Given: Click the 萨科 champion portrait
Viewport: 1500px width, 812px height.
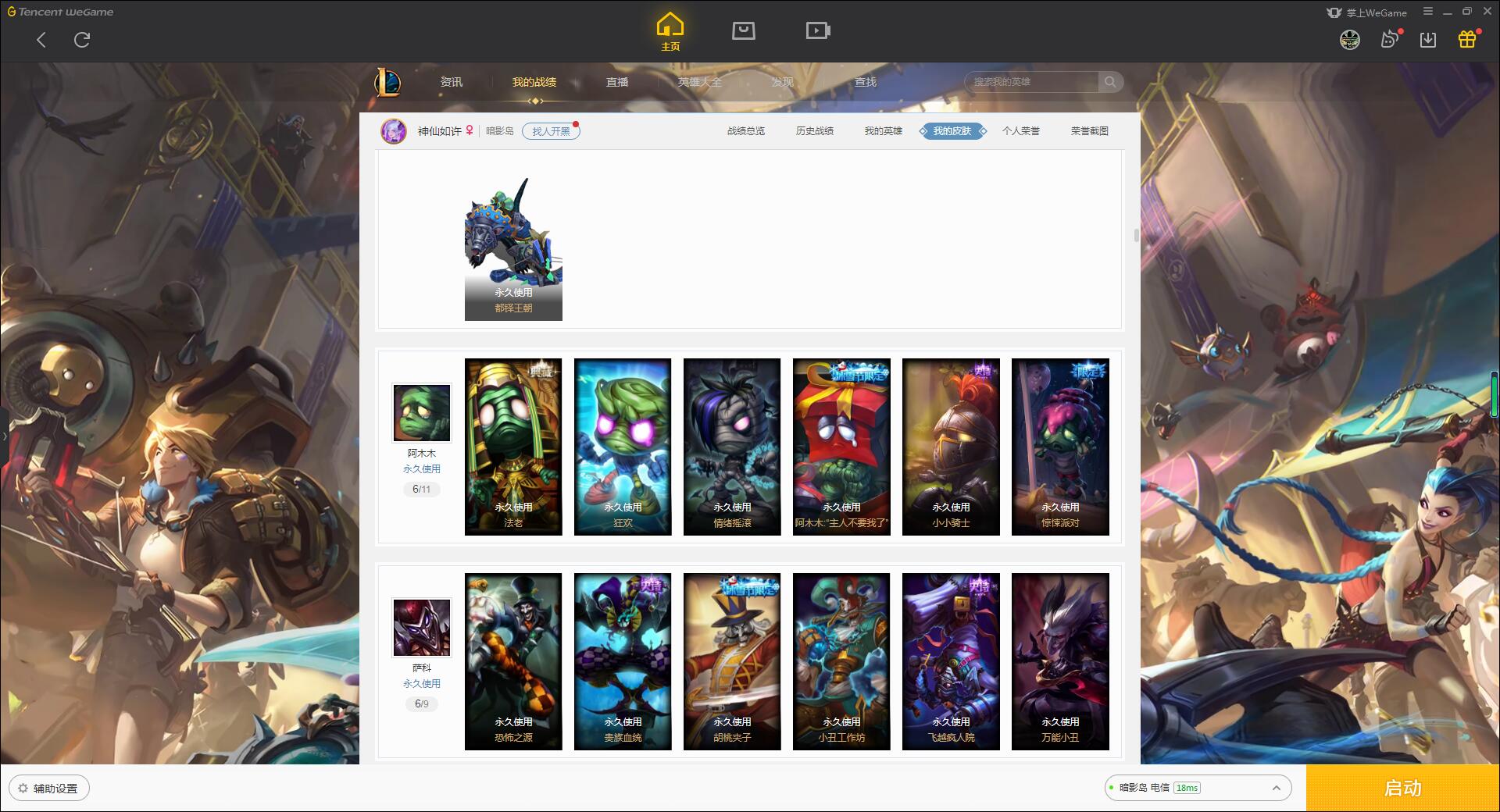Looking at the screenshot, I should [422, 628].
